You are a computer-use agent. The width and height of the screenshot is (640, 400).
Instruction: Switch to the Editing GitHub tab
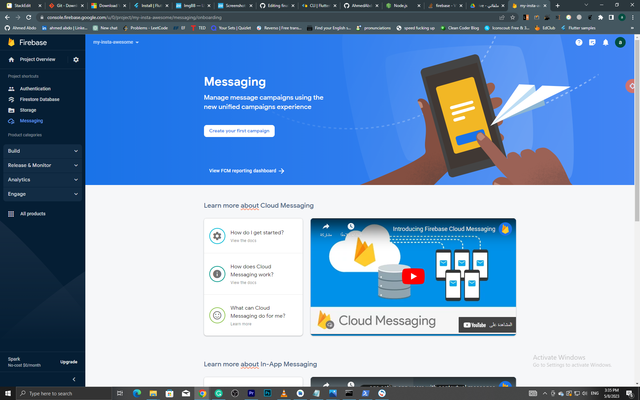(x=276, y=6)
